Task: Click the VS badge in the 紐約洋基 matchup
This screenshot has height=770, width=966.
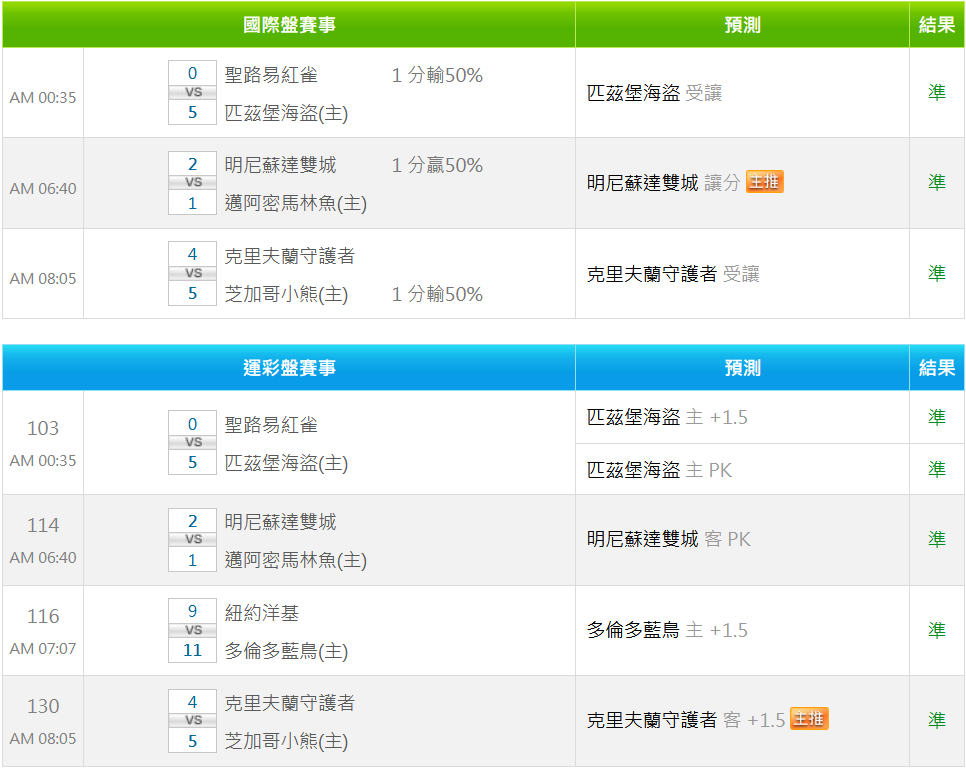Action: click(193, 630)
